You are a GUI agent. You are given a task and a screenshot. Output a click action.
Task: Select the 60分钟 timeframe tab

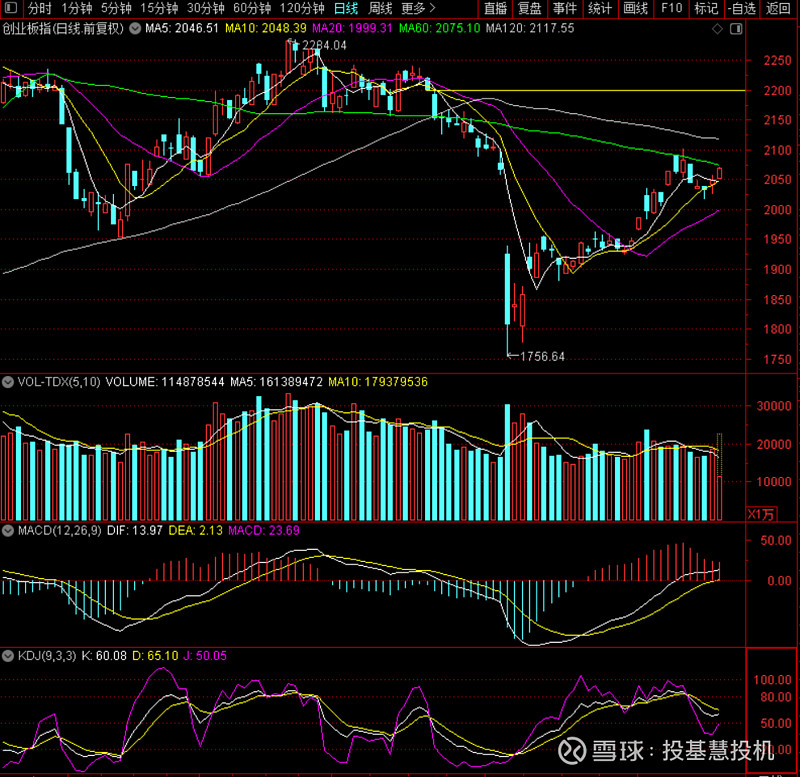(x=252, y=8)
